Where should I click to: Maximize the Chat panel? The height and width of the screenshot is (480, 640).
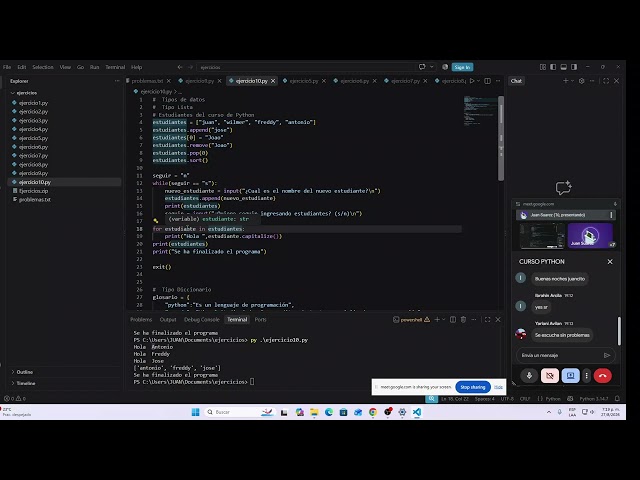point(606,81)
